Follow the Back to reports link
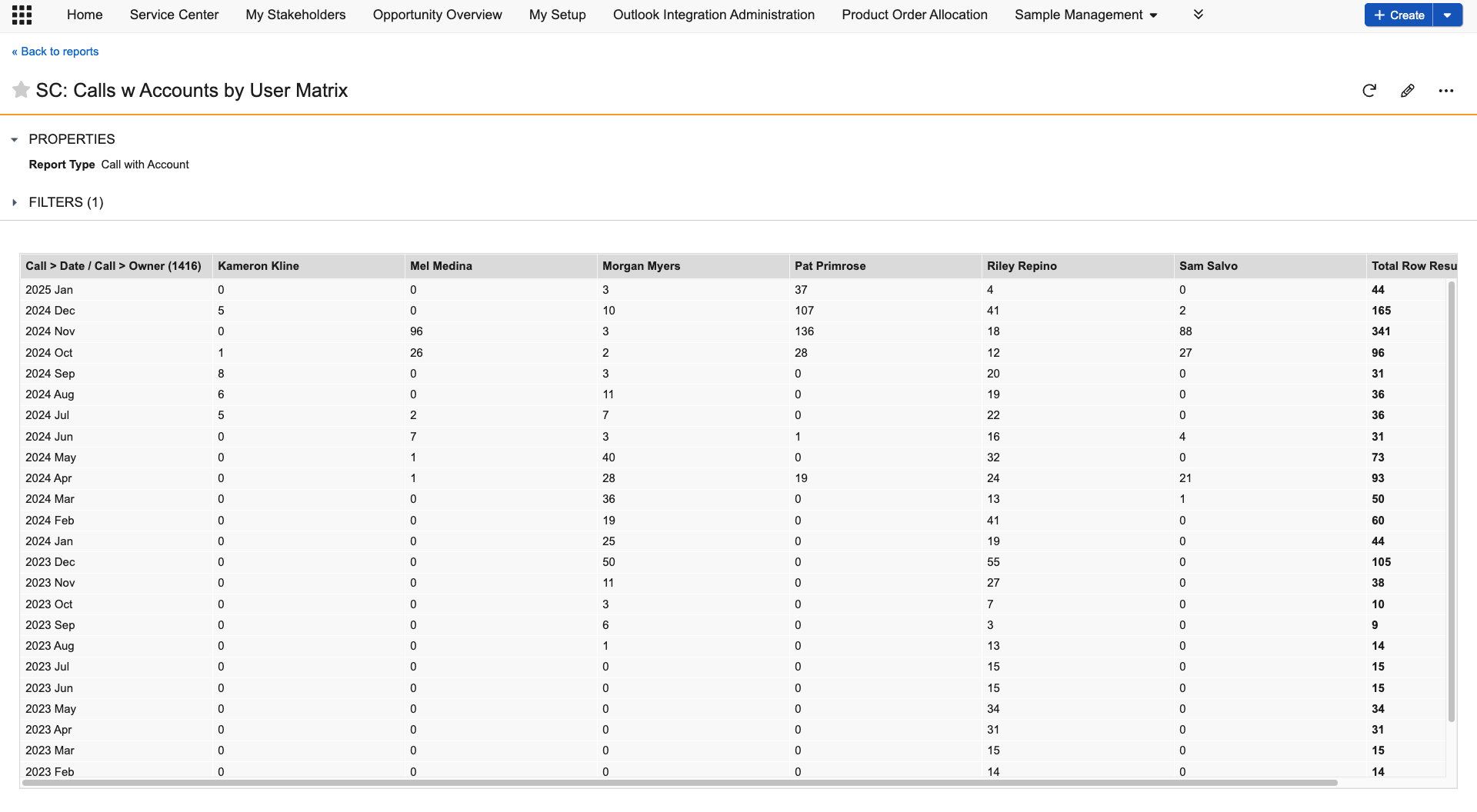Viewport: 1477px width, 812px height. click(55, 52)
